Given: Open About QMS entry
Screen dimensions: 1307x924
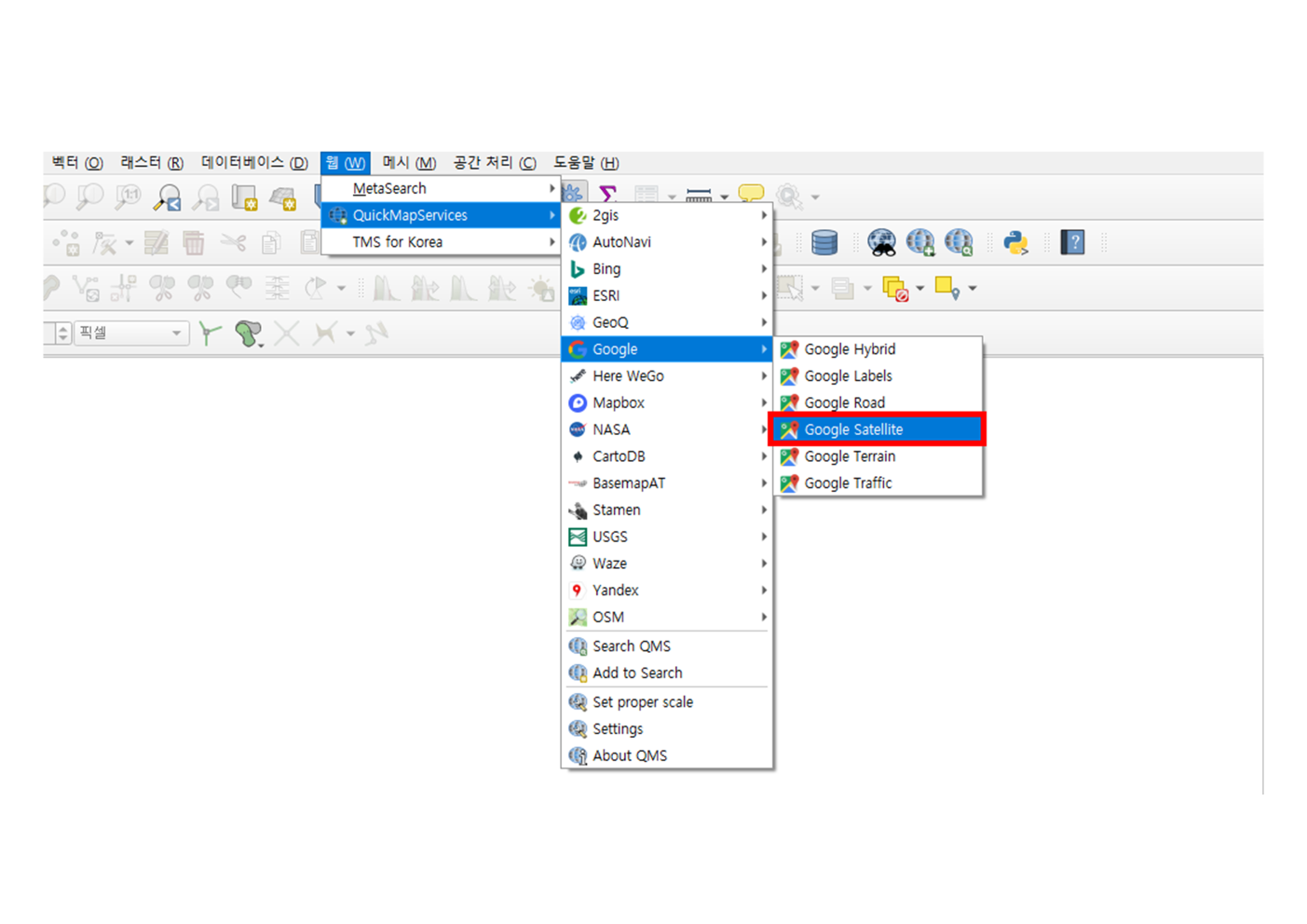Looking at the screenshot, I should click(x=667, y=755).
